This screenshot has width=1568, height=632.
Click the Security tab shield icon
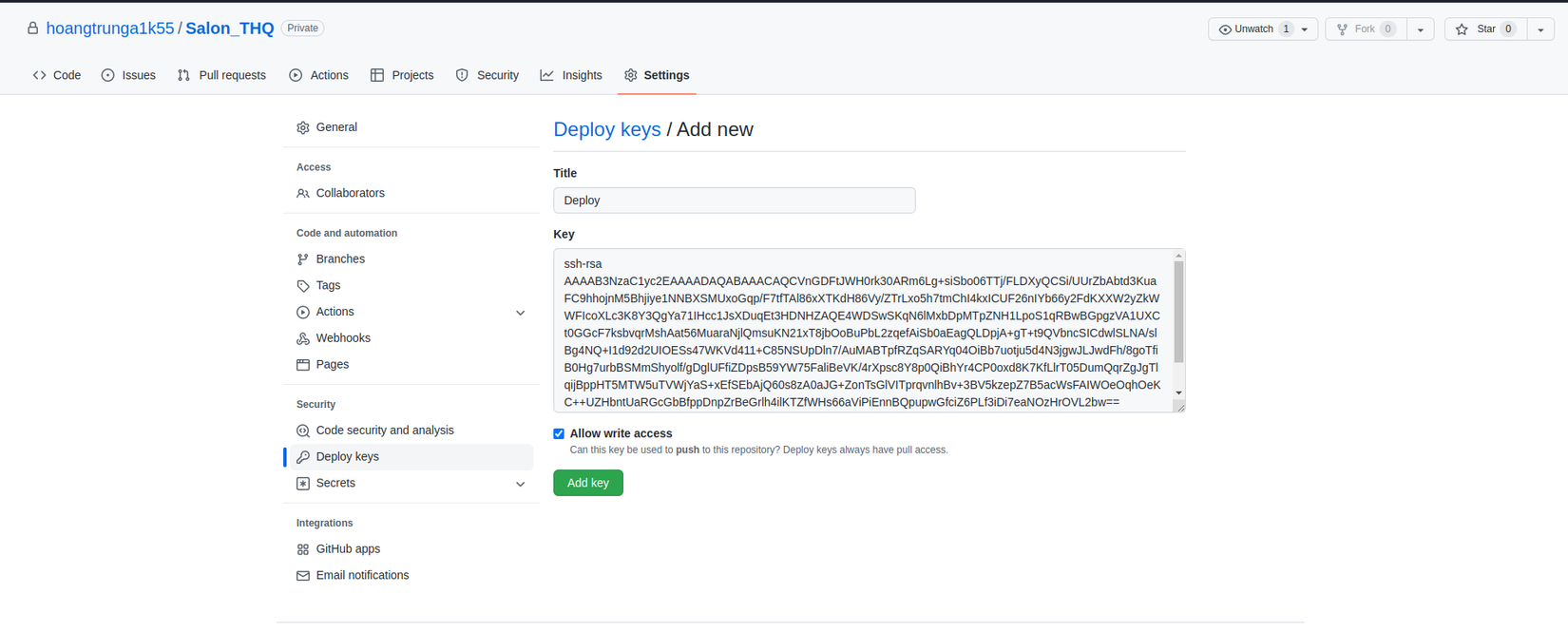click(x=462, y=75)
